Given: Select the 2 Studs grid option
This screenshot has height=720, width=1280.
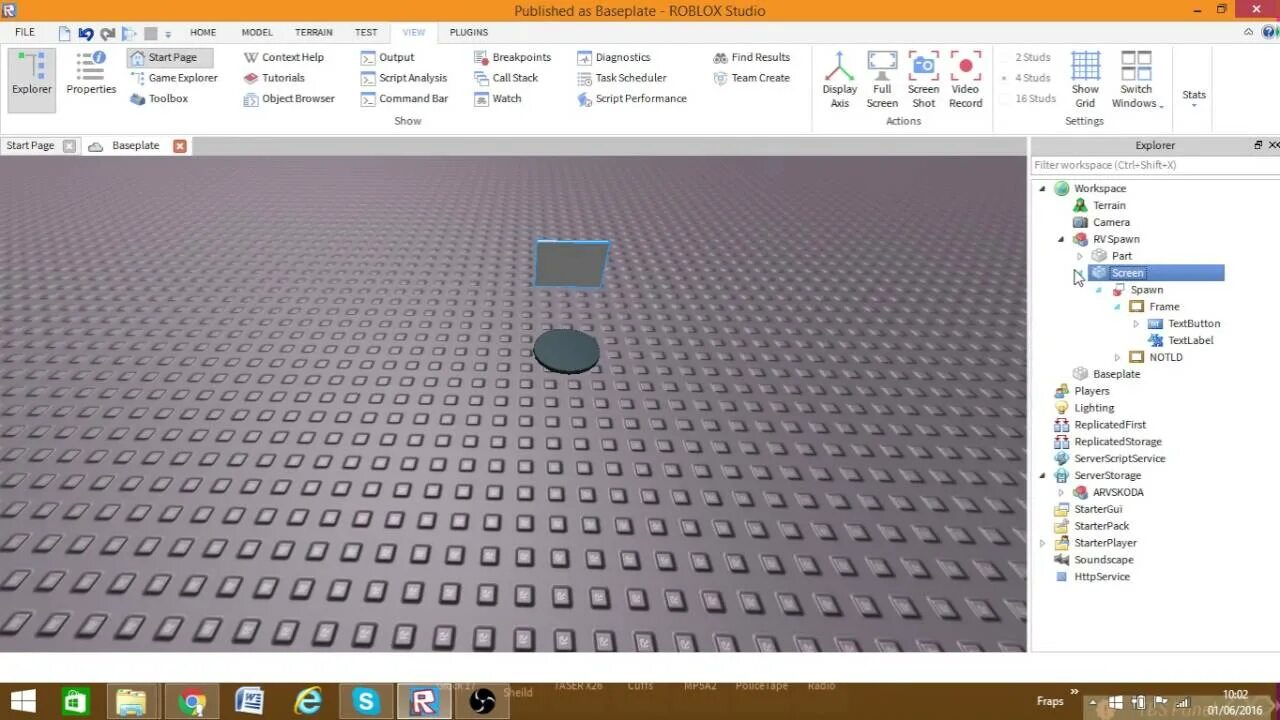Looking at the screenshot, I should tap(1027, 58).
